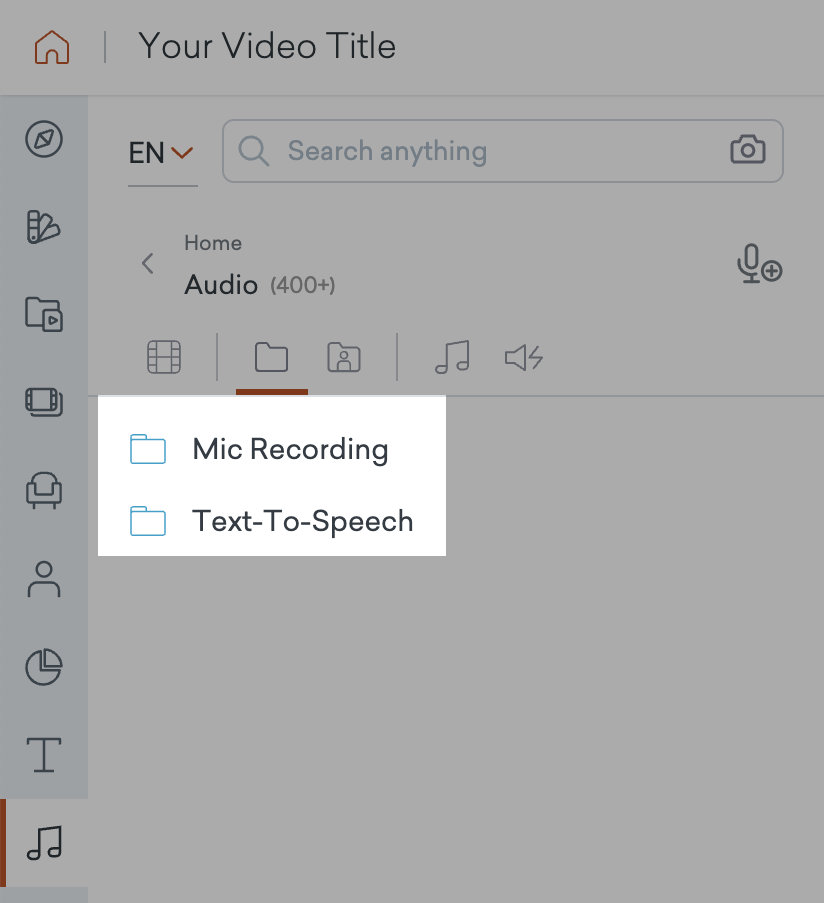Select the Text tool in sidebar
The image size is (824, 903).
click(44, 754)
